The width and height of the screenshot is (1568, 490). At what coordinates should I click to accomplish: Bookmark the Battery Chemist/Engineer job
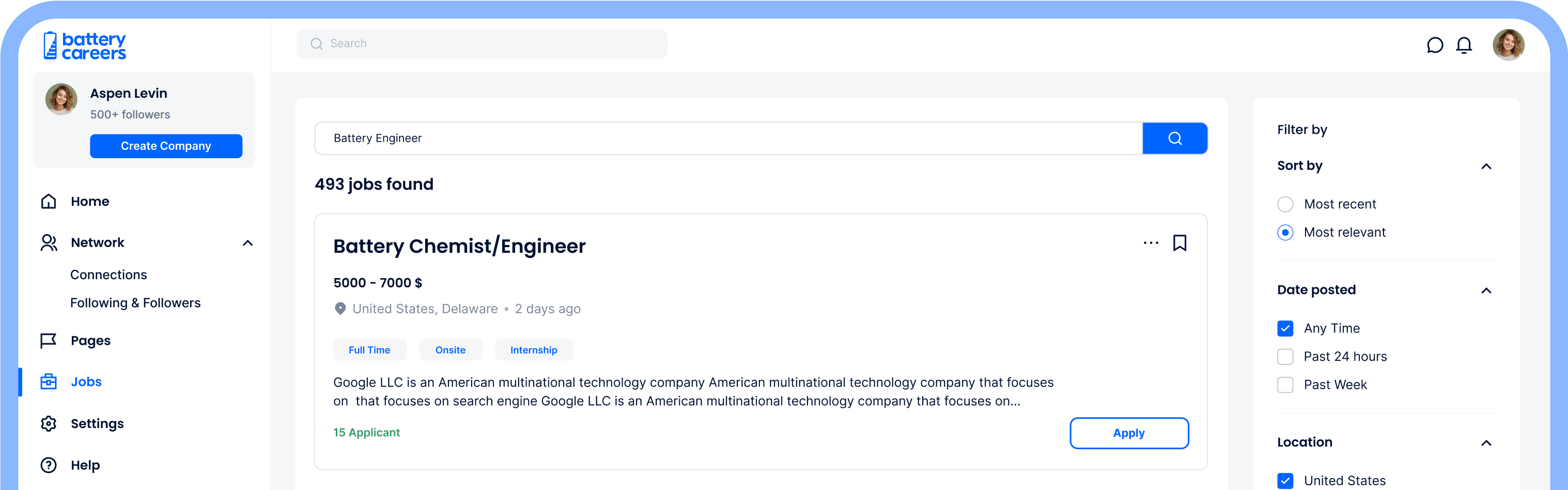1179,243
